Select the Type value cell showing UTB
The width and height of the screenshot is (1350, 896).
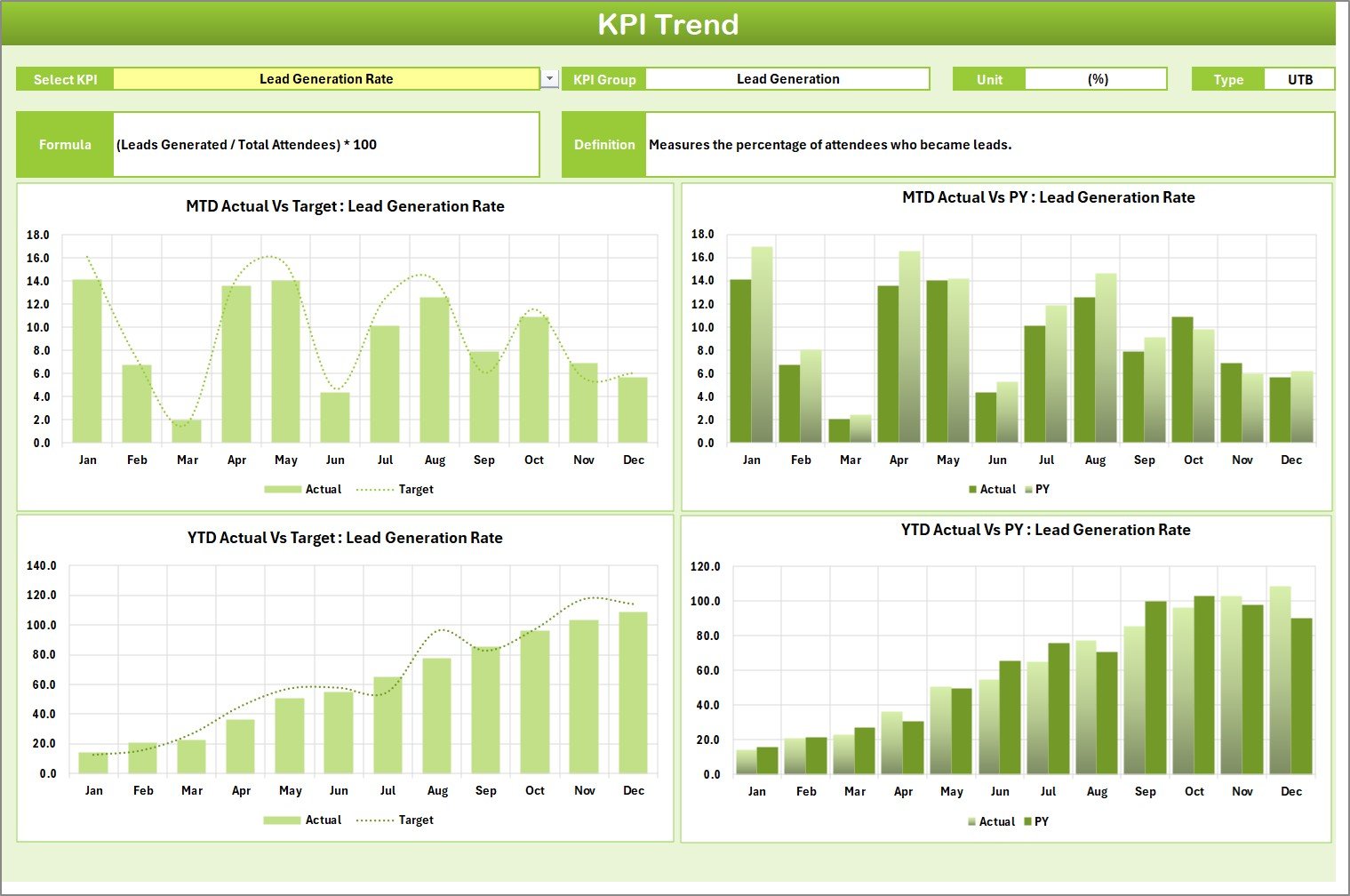click(x=1299, y=79)
